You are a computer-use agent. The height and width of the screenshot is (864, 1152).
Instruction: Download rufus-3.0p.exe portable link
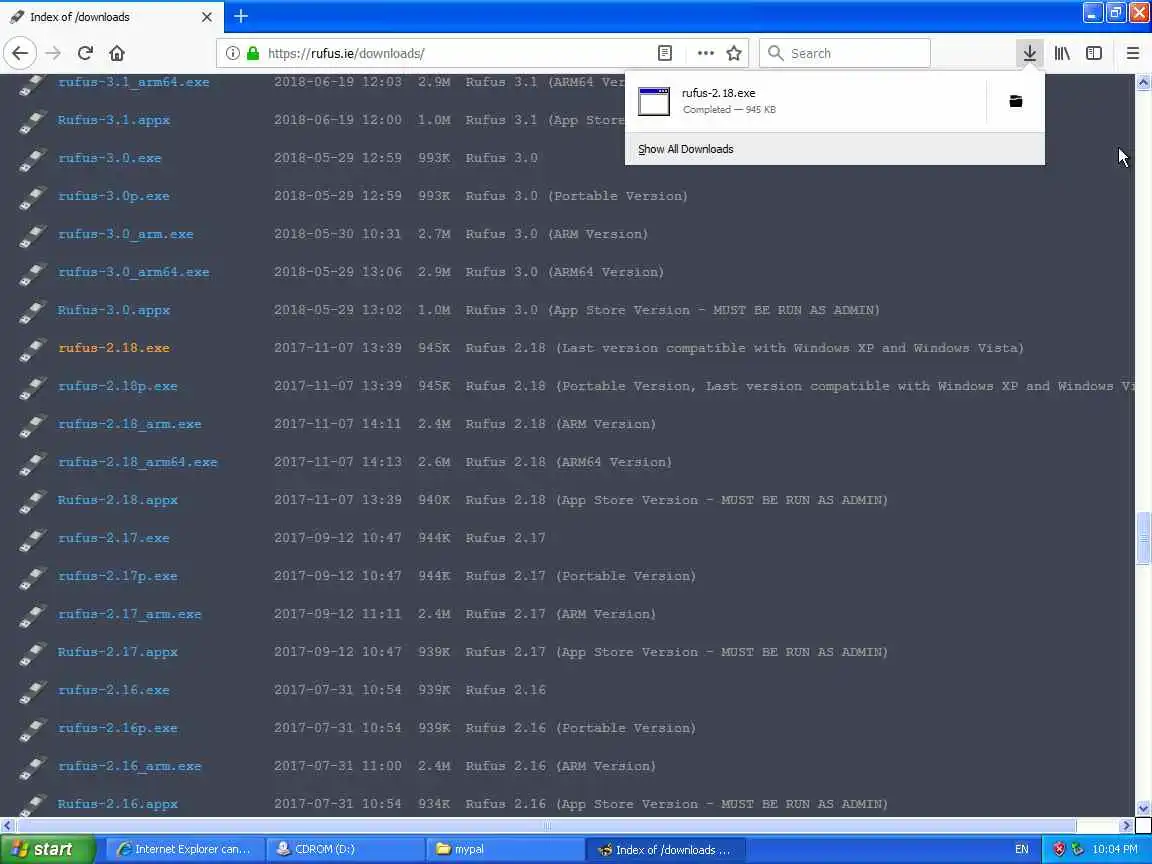click(114, 196)
